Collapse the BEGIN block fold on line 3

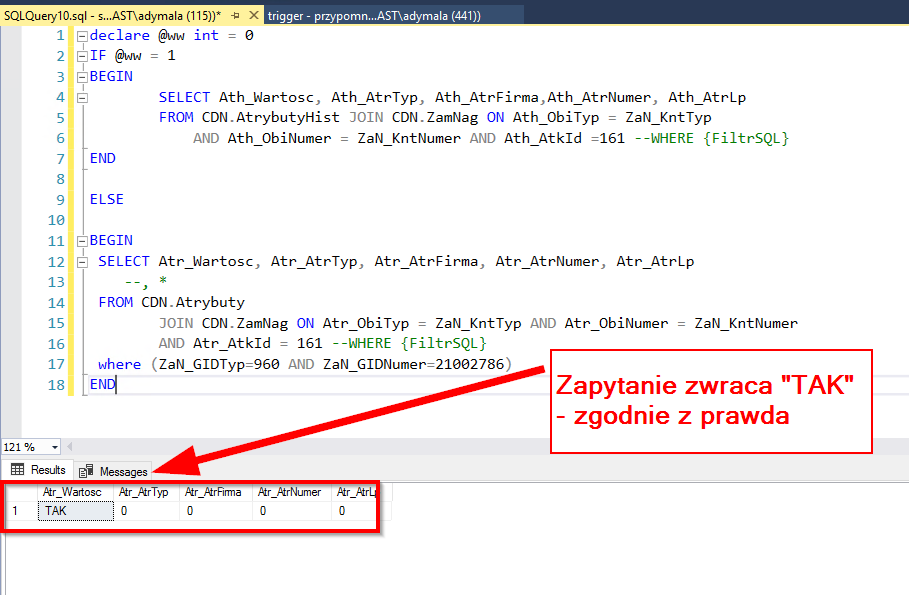tap(80, 76)
